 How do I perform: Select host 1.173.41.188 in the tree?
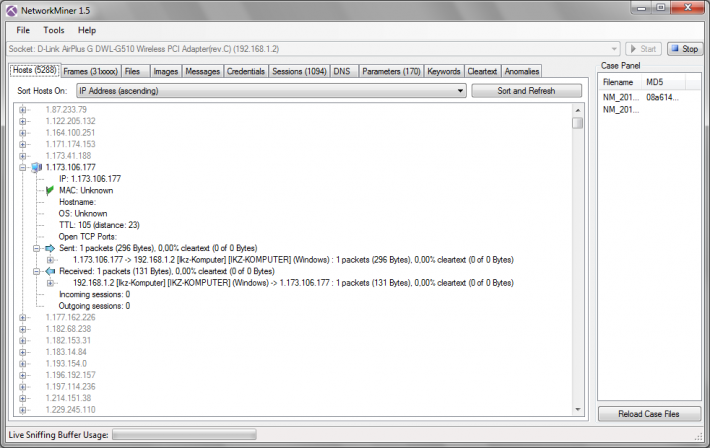pyautogui.click(x=68, y=156)
